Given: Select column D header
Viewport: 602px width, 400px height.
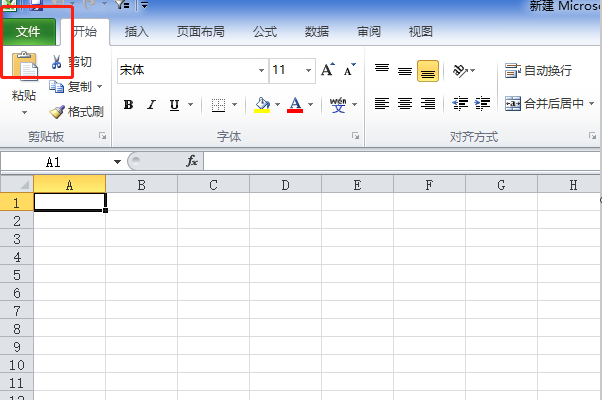Looking at the screenshot, I should [285, 185].
